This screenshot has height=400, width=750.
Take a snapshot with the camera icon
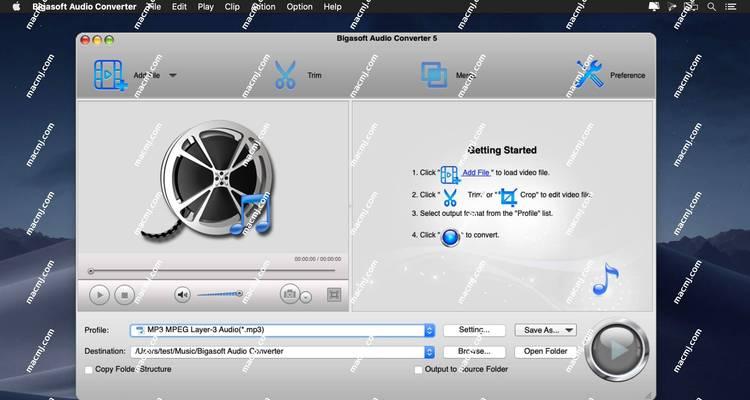click(289, 294)
